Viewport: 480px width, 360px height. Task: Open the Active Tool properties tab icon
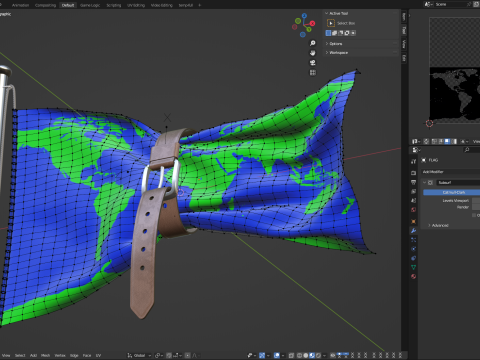[414, 161]
